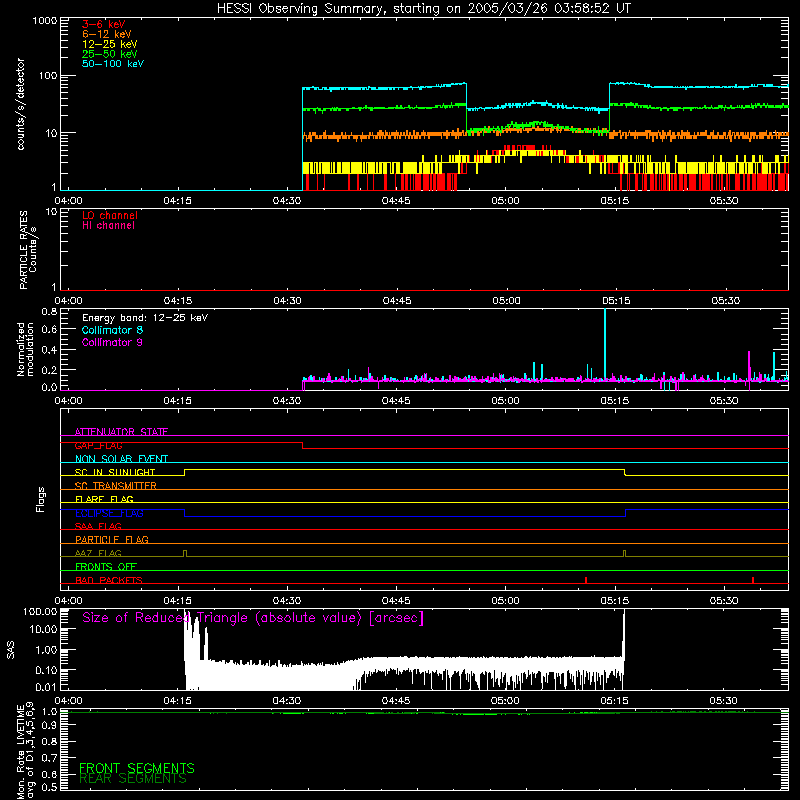Select the NON_SOLAR_EVENT flag label

click(x=121, y=459)
